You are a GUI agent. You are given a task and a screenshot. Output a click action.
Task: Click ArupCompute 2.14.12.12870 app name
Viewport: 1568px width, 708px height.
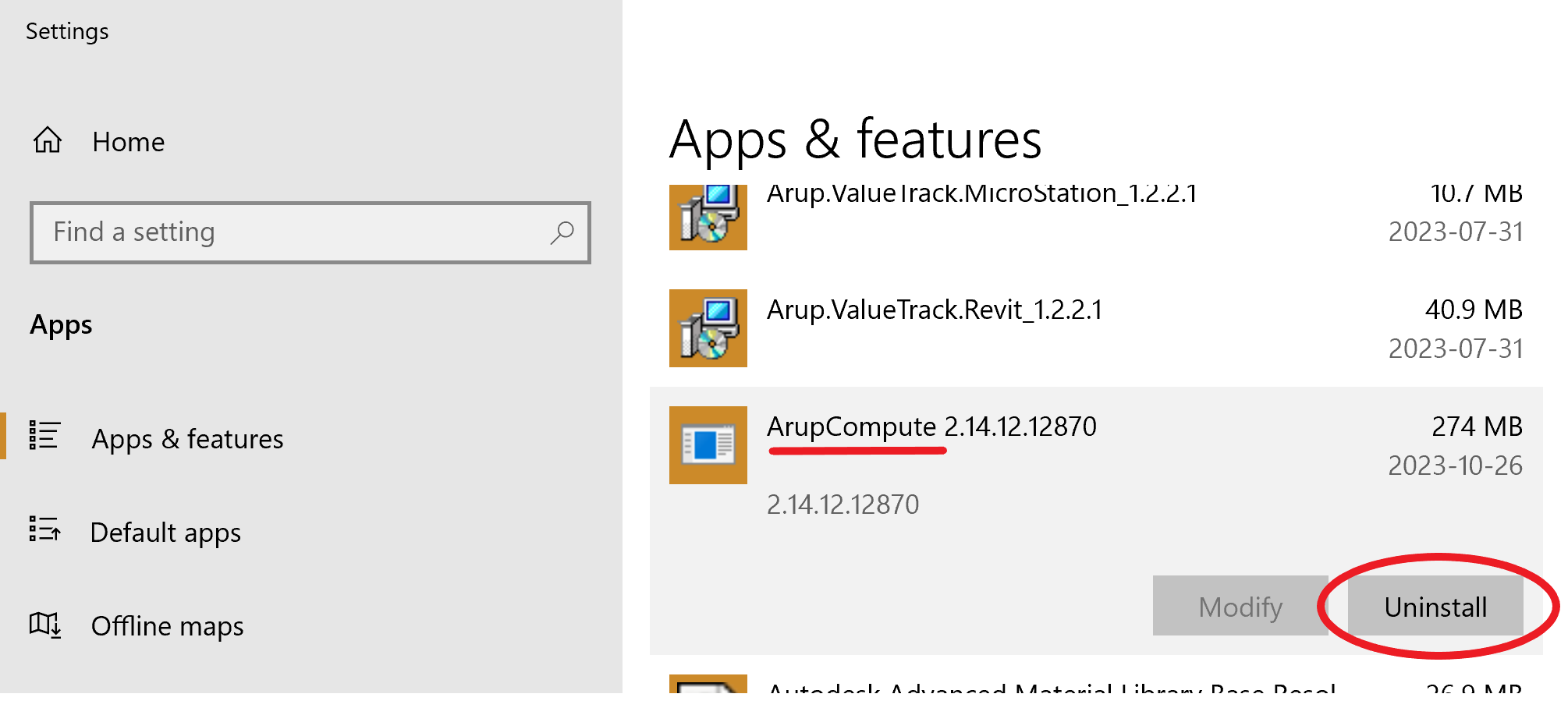click(x=931, y=427)
